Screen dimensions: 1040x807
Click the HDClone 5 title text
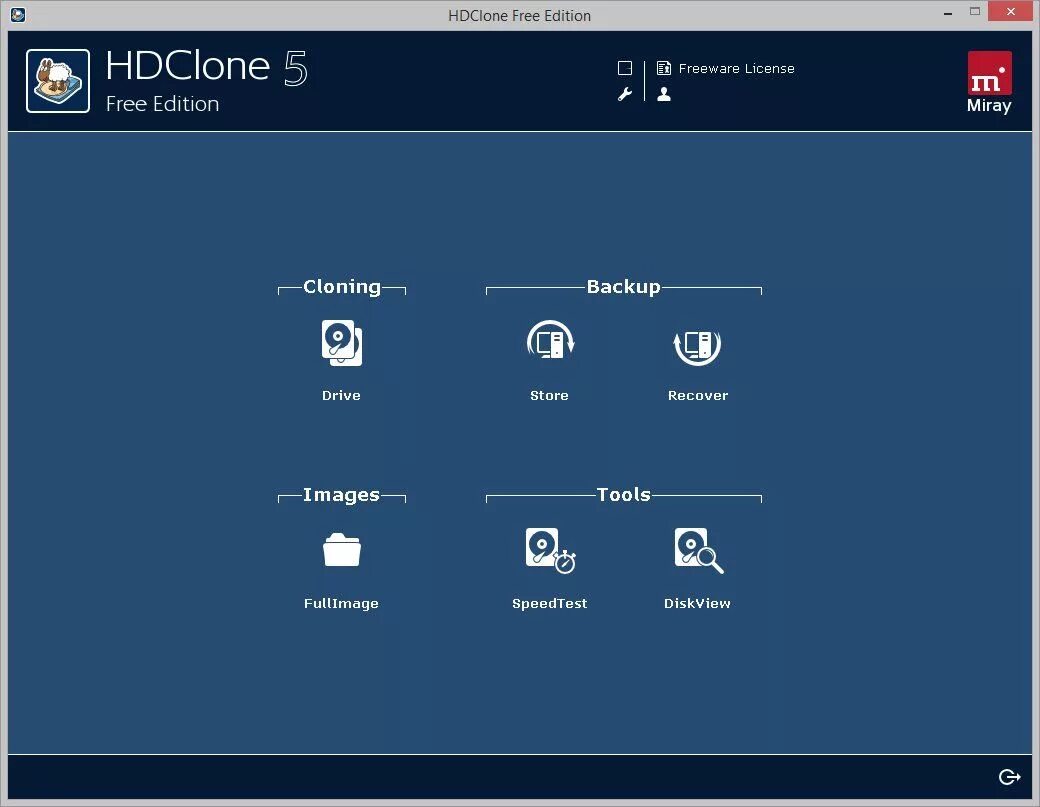coord(207,66)
